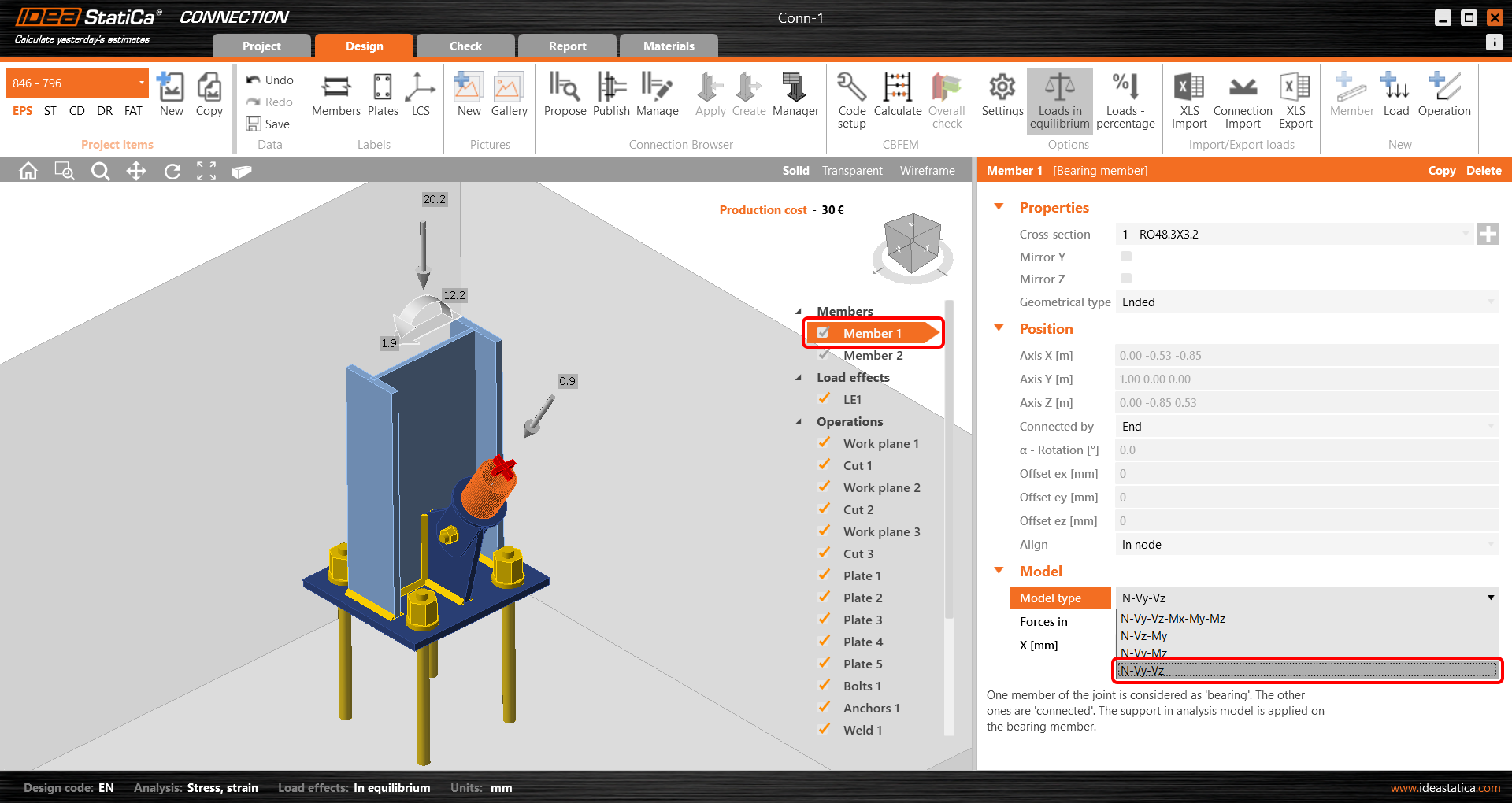Click Delete in Member 1 header
The image size is (1512, 803).
tap(1483, 171)
